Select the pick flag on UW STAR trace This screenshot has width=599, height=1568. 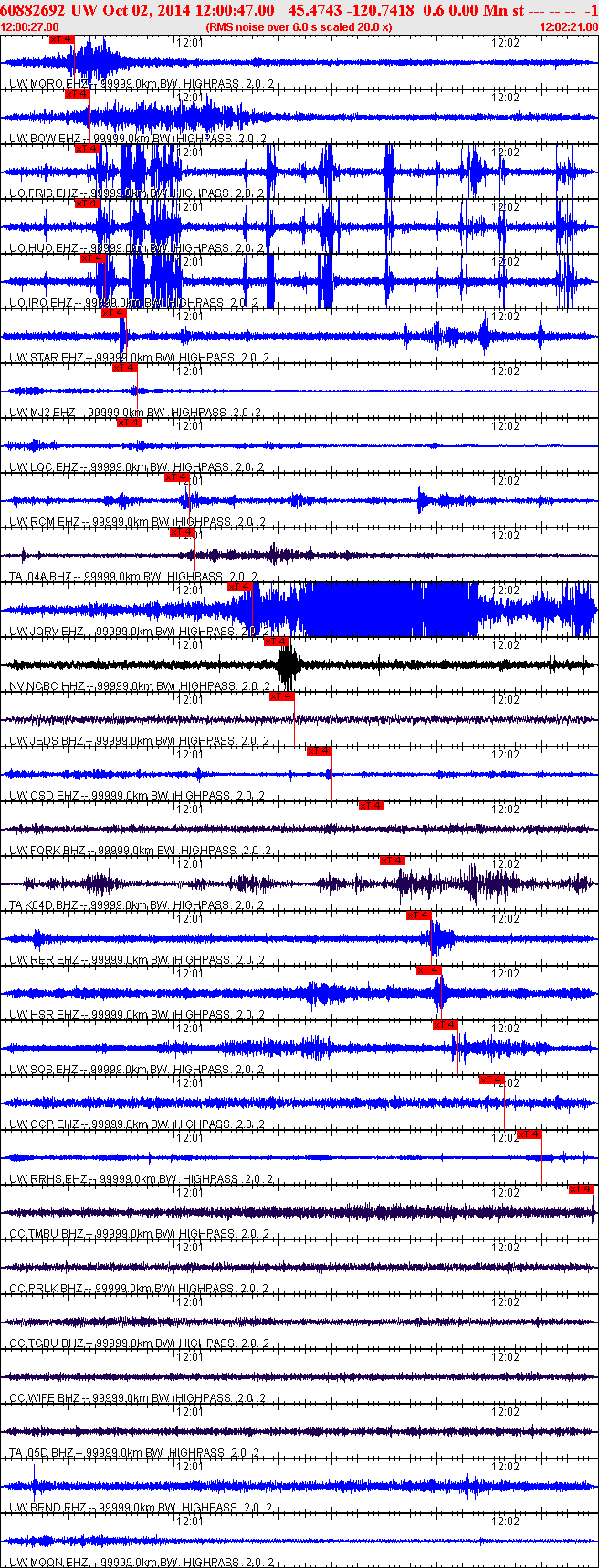coord(113,313)
